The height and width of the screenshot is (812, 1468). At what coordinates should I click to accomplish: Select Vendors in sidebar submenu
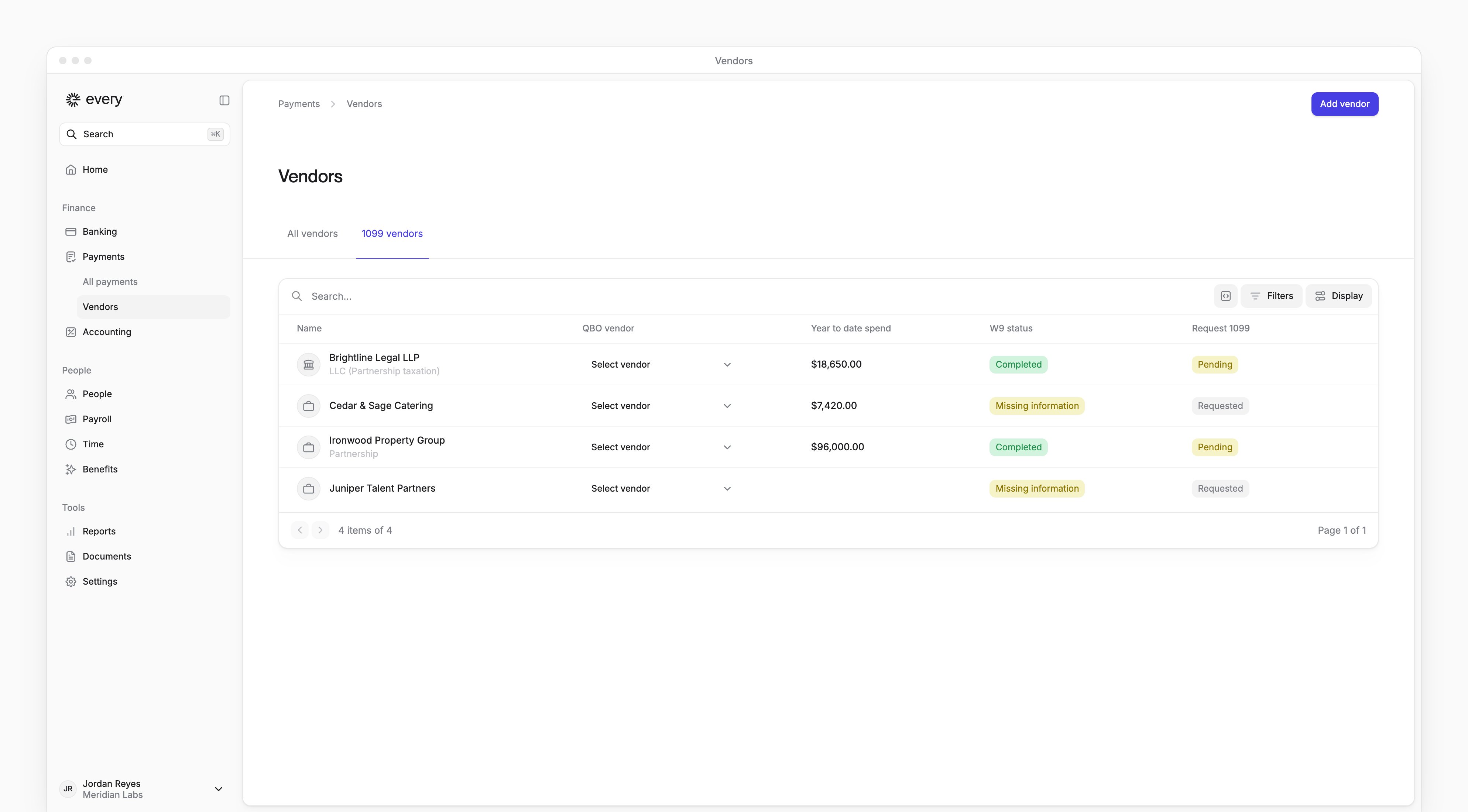click(x=153, y=307)
